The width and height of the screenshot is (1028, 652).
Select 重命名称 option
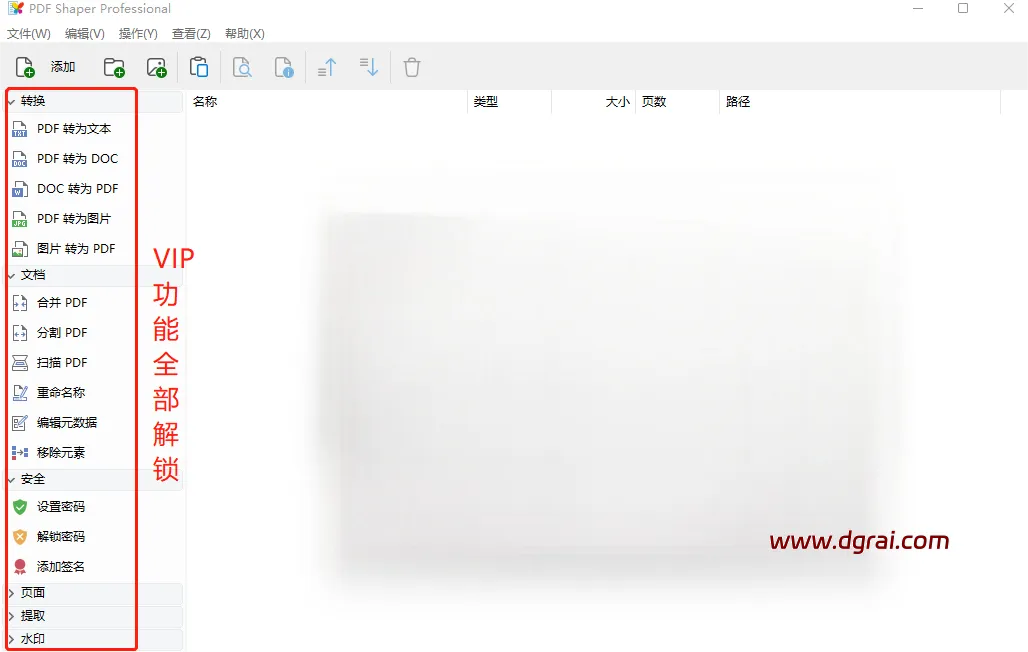click(61, 392)
